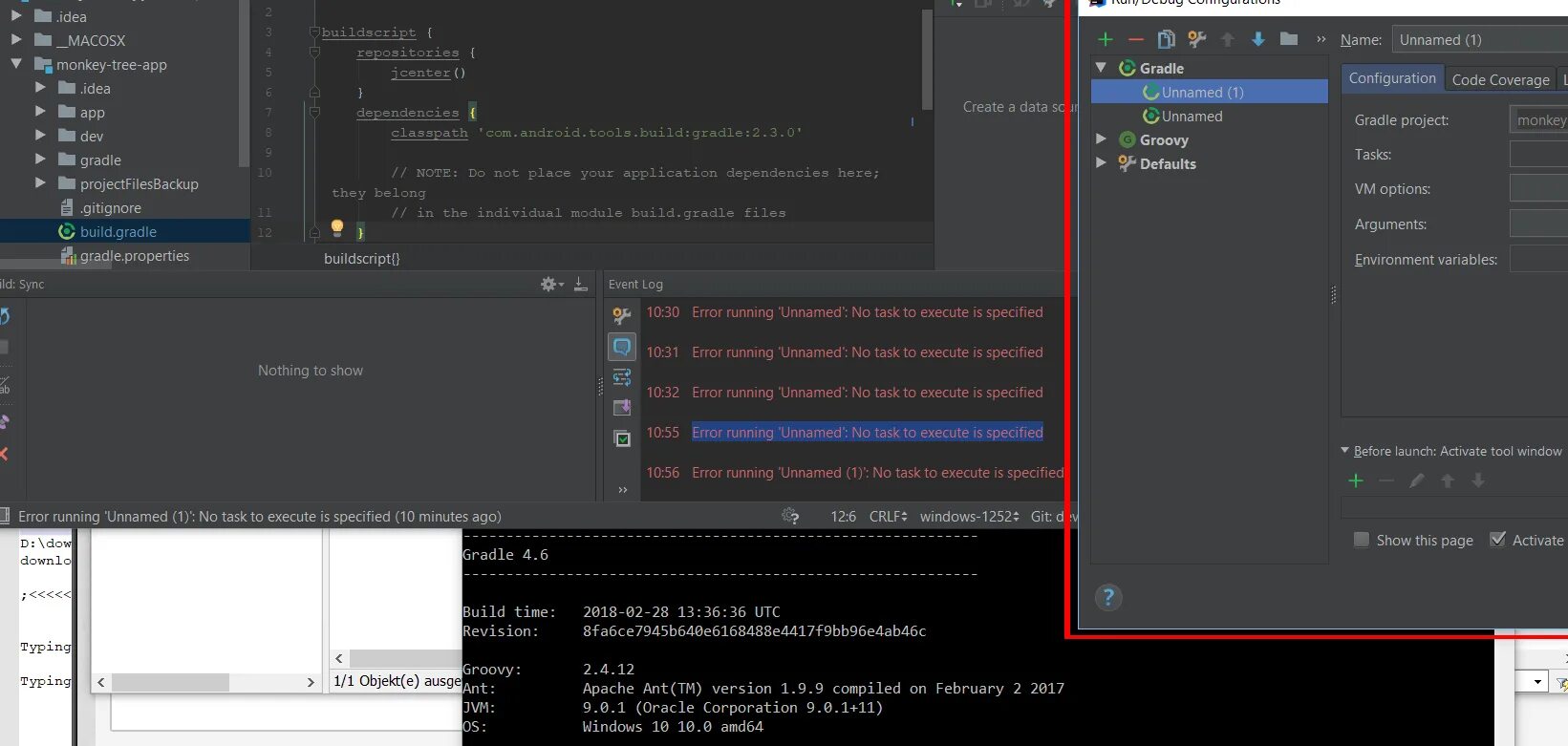Viewport: 1568px width, 746px height.
Task: Open Build Sync panel gear settings
Action: click(x=551, y=285)
